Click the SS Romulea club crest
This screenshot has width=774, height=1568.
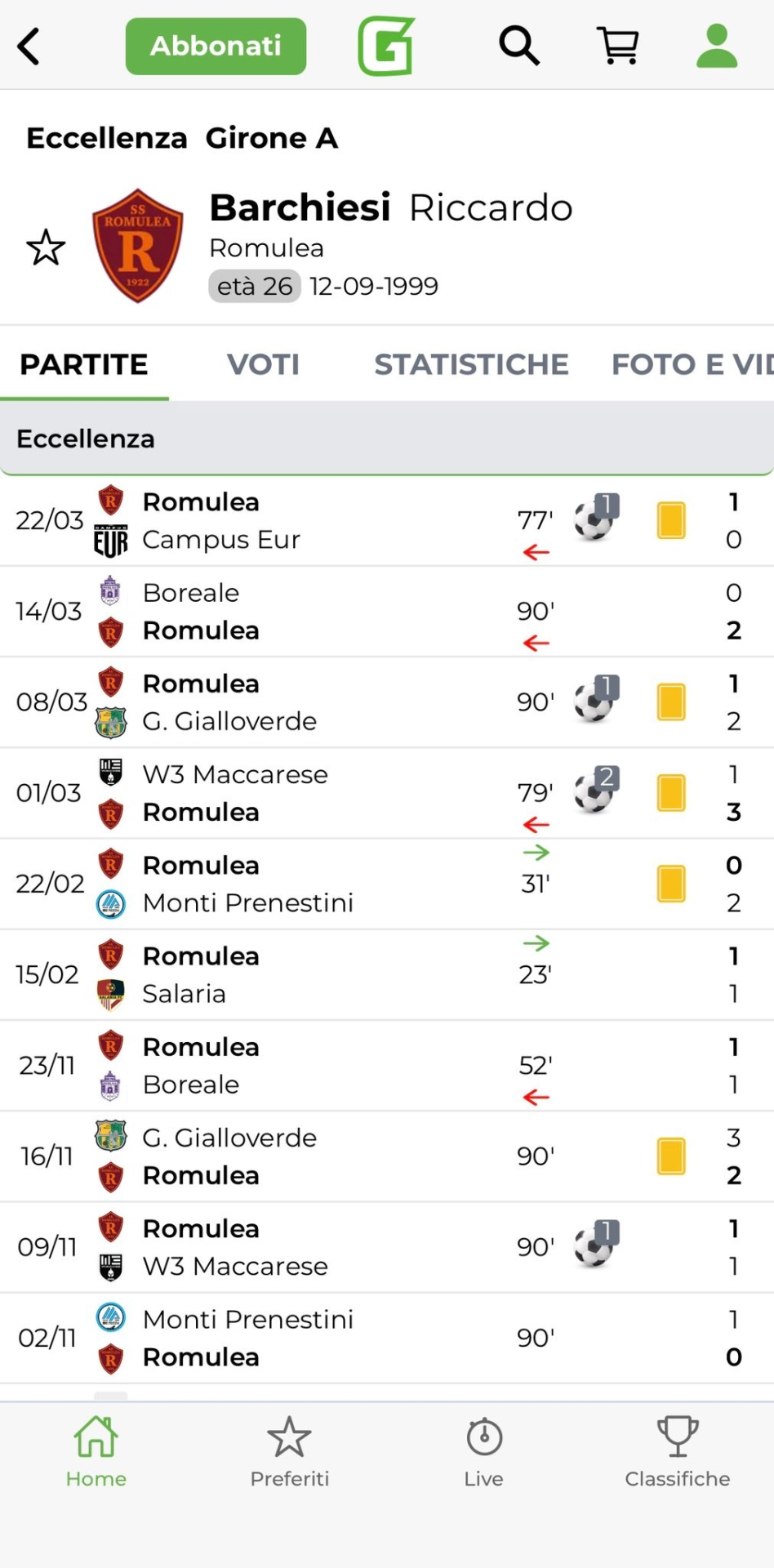pyautogui.click(x=137, y=246)
